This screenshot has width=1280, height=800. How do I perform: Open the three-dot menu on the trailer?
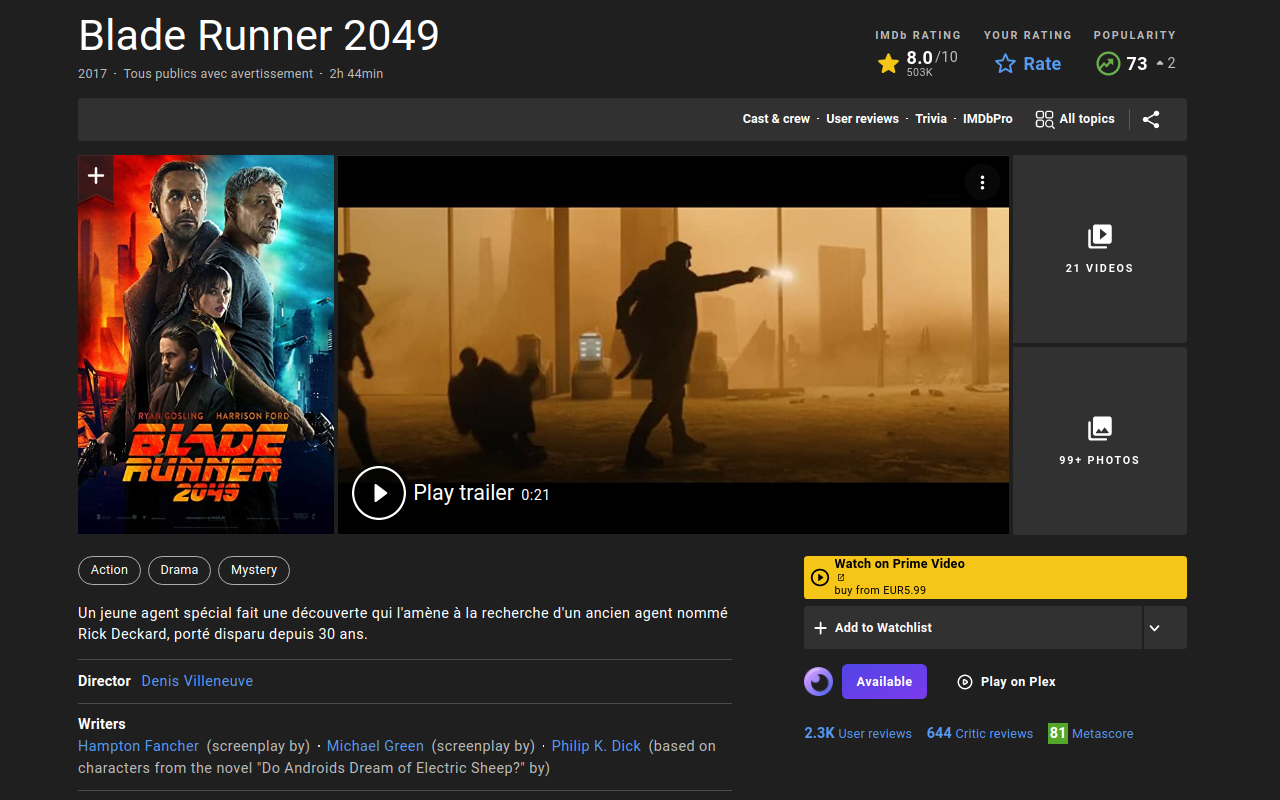[x=982, y=182]
